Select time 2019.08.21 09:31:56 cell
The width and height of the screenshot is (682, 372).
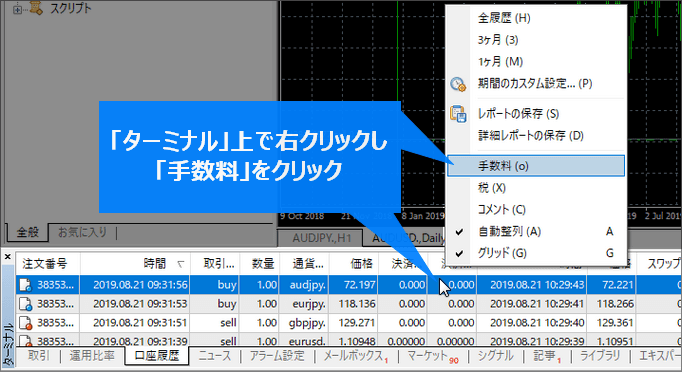click(x=140, y=285)
